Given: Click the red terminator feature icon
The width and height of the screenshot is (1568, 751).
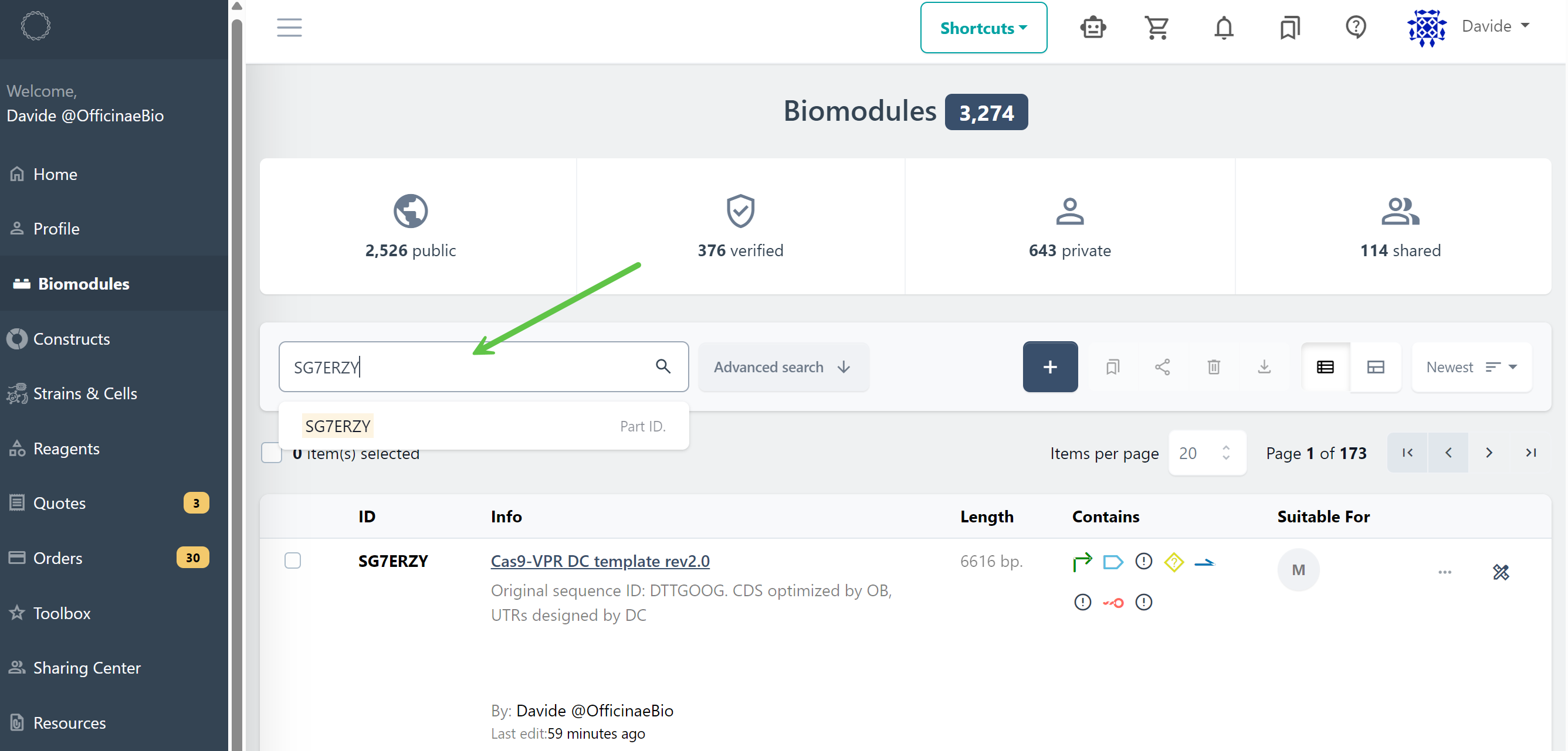Looking at the screenshot, I should pos(1113,602).
